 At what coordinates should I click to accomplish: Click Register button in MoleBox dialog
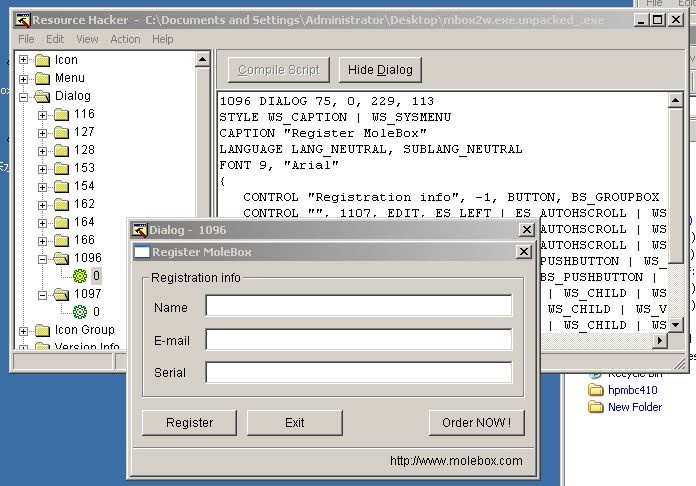[189, 423]
